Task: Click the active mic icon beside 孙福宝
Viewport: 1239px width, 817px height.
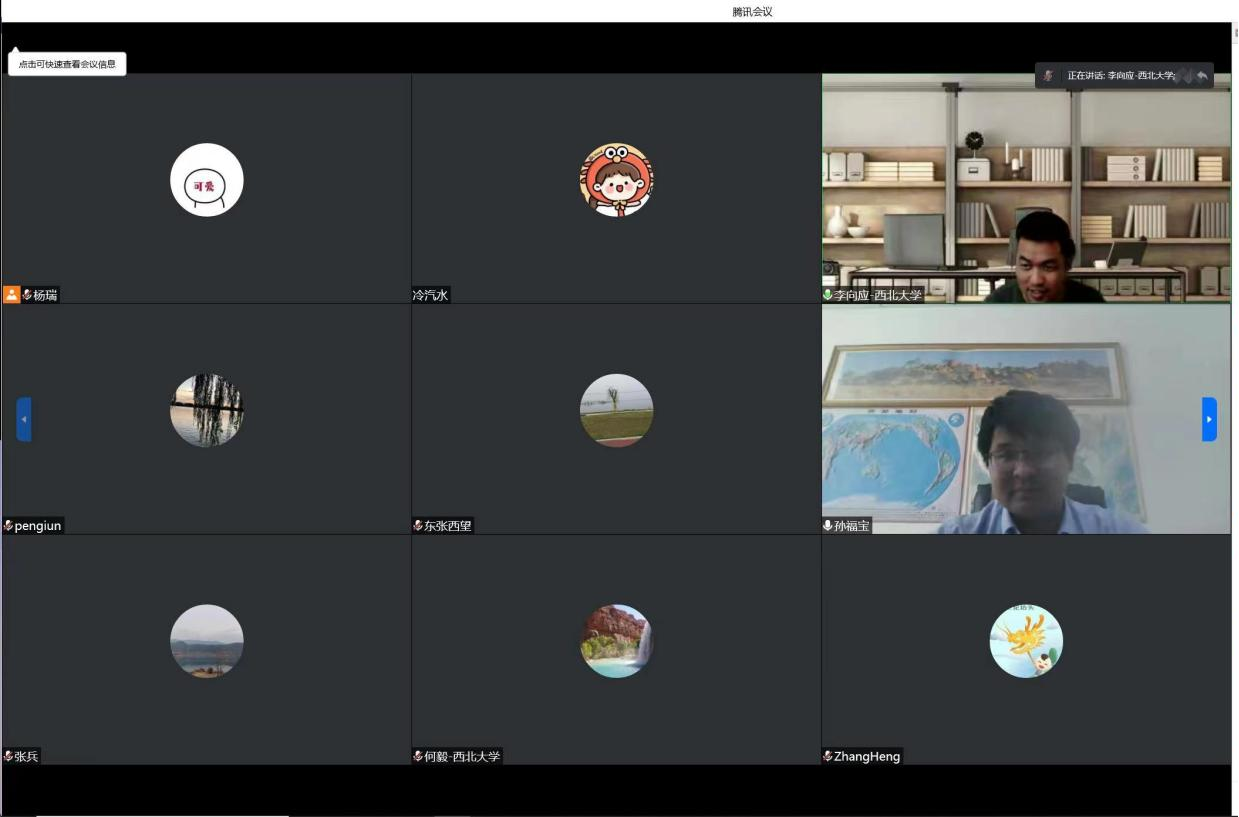Action: (828, 526)
